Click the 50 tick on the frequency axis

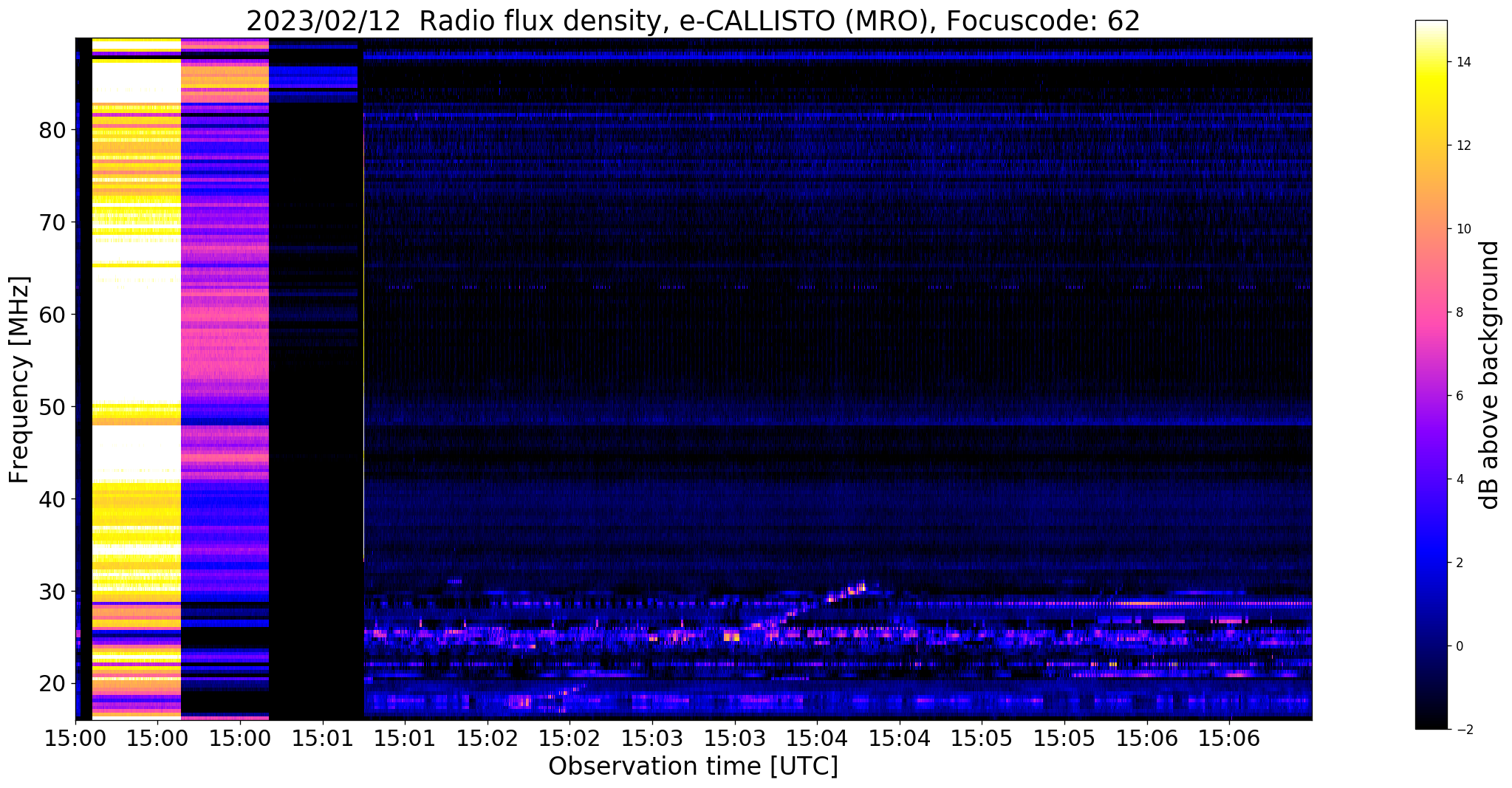coord(53,407)
